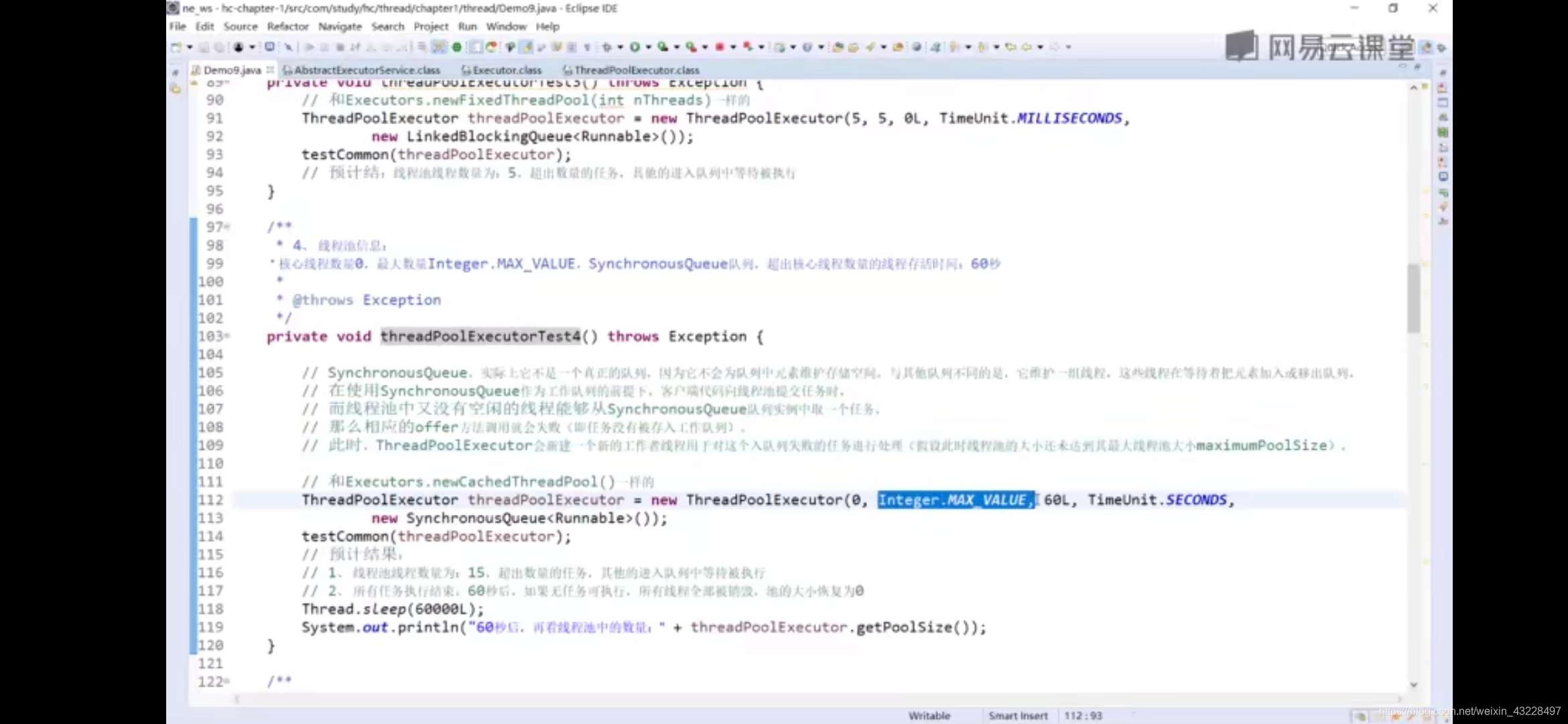The image size is (1568, 724).
Task: Click the Open Type toolbar icon
Action: pyautogui.click(x=838, y=47)
